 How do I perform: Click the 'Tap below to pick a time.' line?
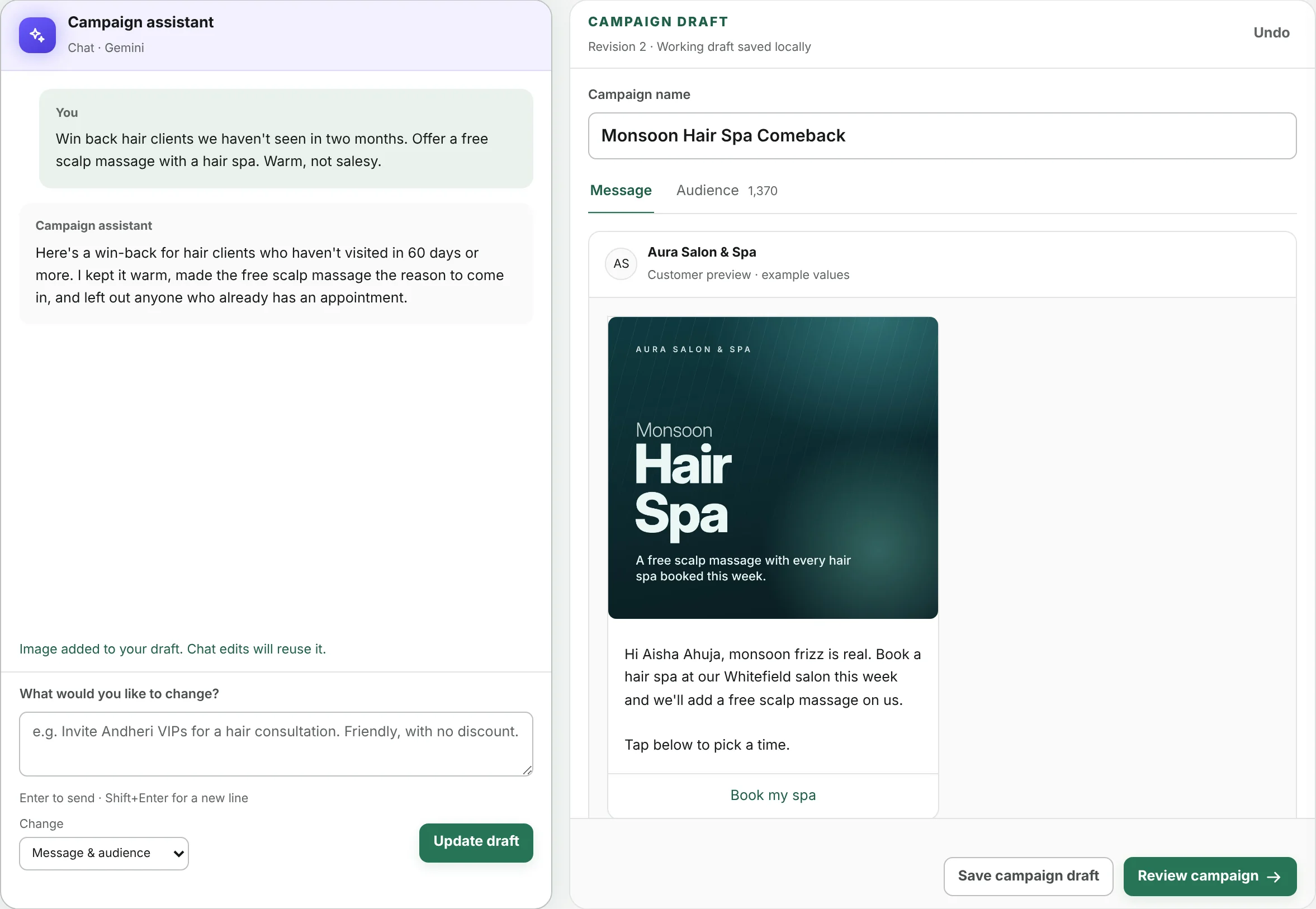click(707, 745)
